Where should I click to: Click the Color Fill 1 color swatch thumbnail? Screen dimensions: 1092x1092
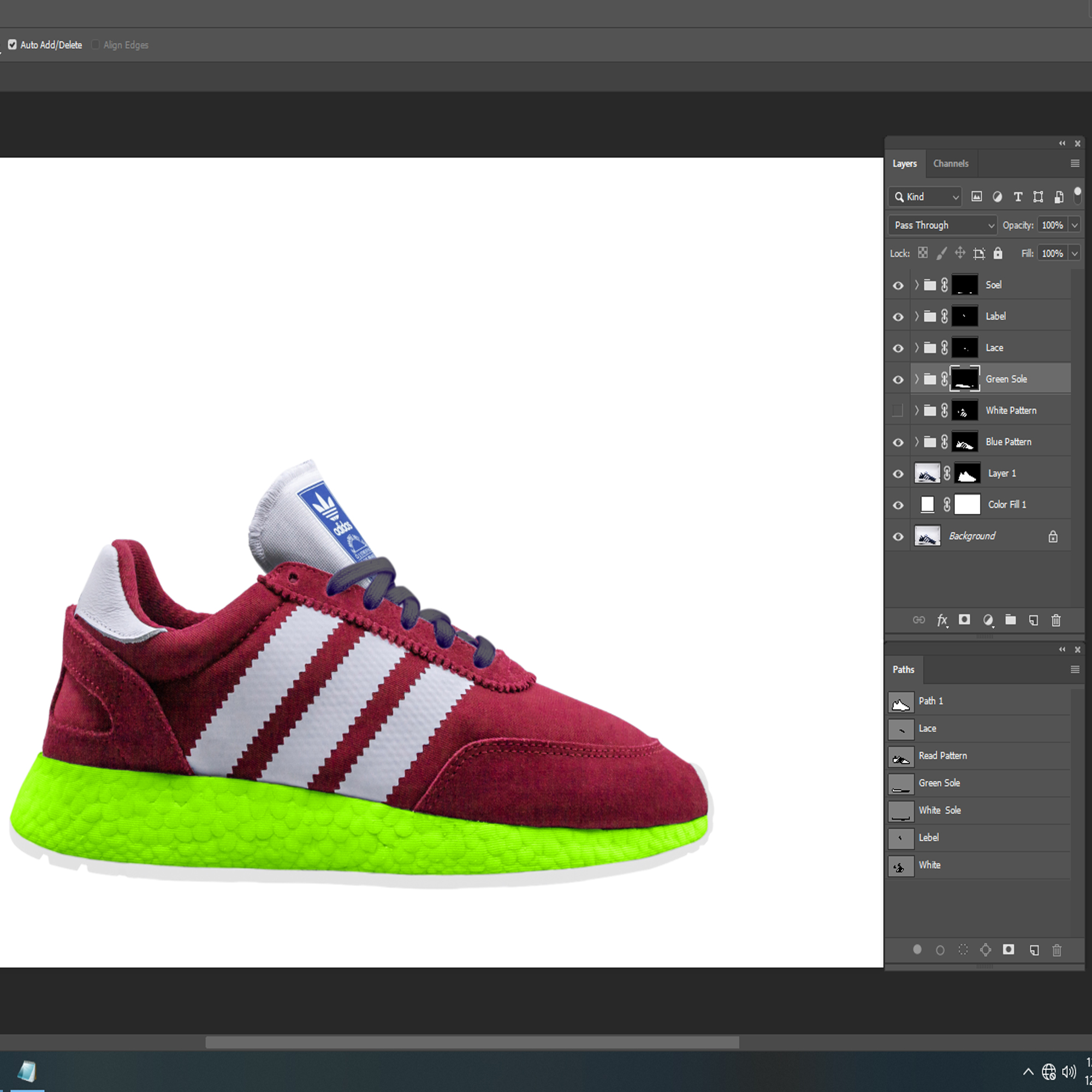tap(927, 504)
